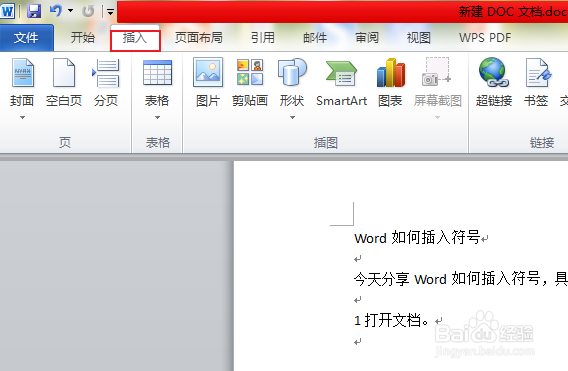Switch to the 引用 tab
This screenshot has width=568, height=371.
point(263,38)
